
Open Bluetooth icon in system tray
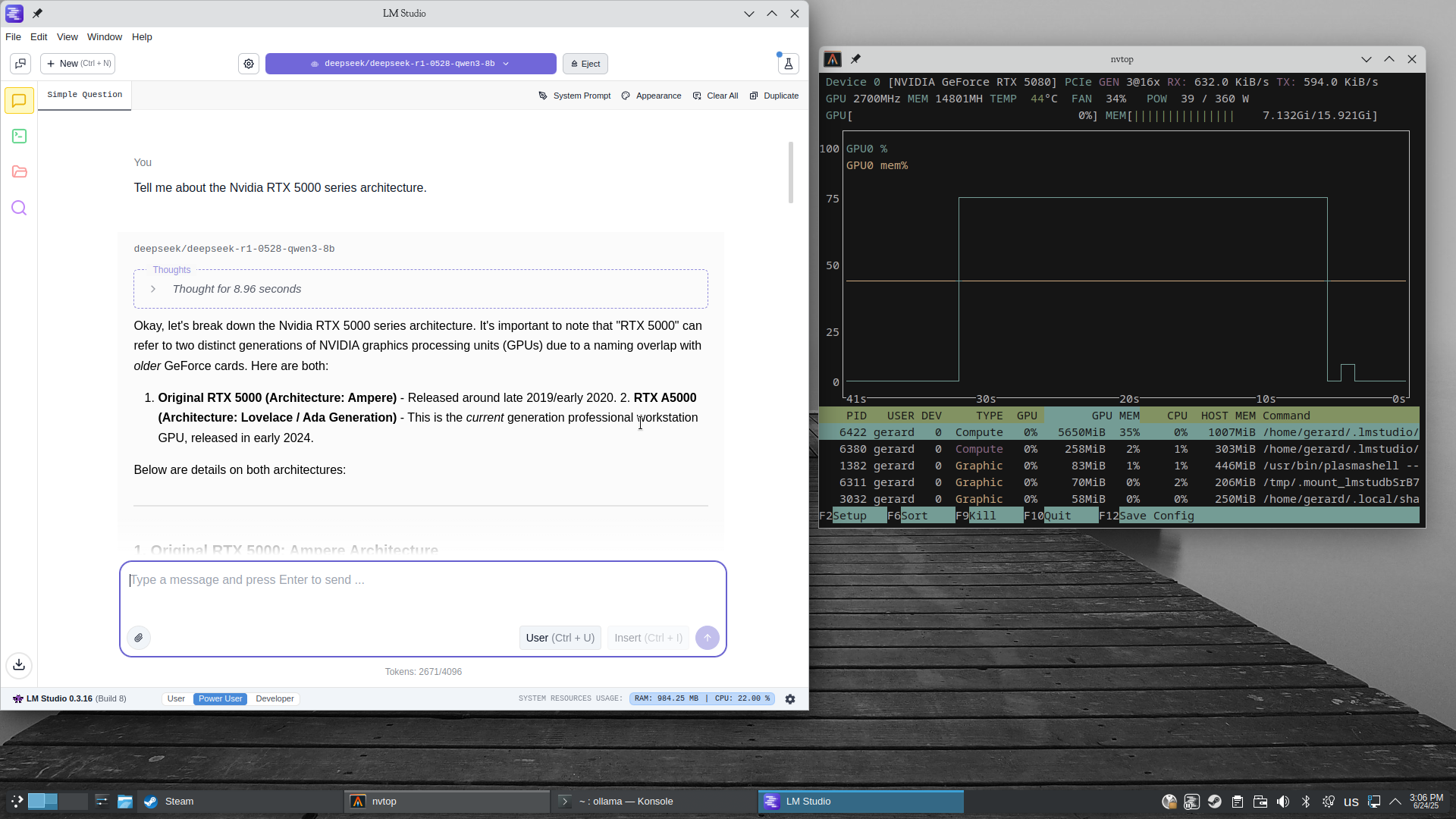(x=1306, y=802)
